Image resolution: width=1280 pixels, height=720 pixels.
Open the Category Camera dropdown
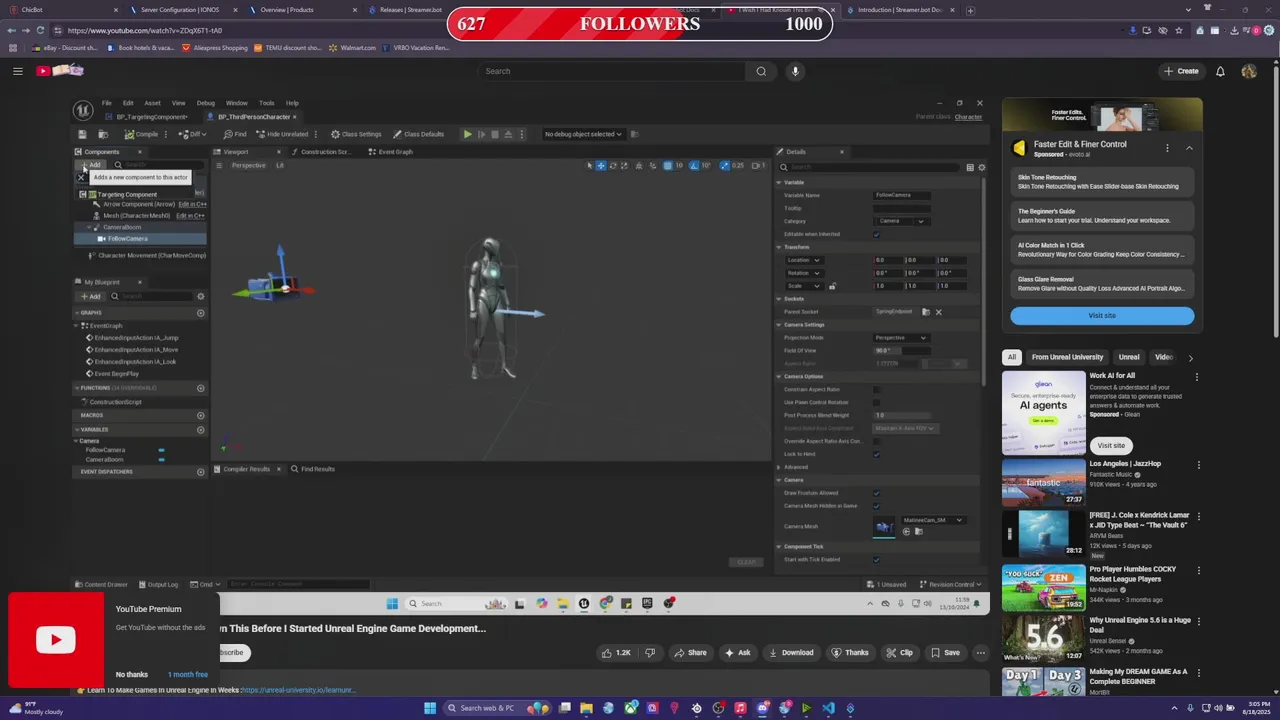click(x=900, y=221)
